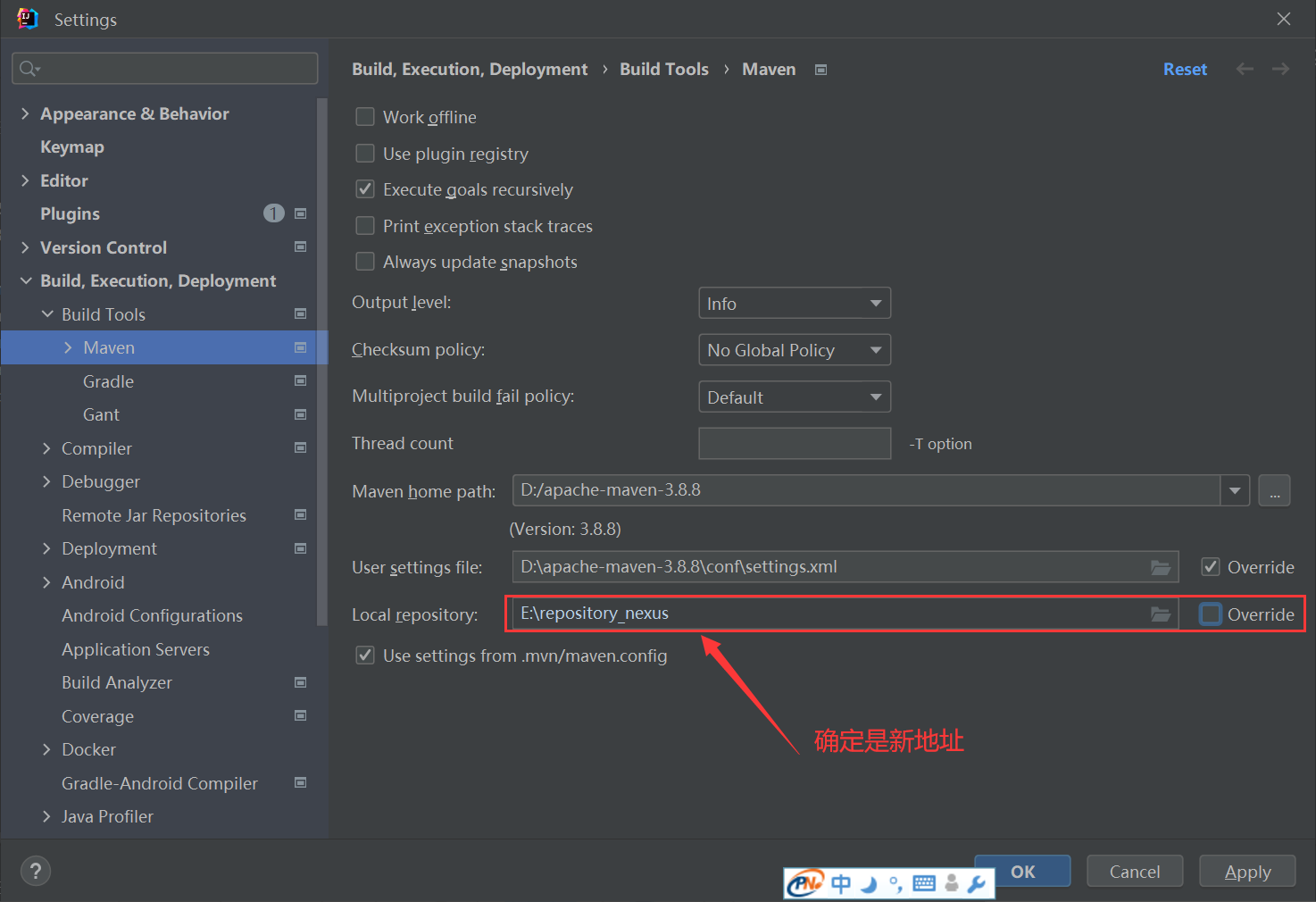Enable Work offline checkbox
Screen dimensions: 1316x902
365,117
